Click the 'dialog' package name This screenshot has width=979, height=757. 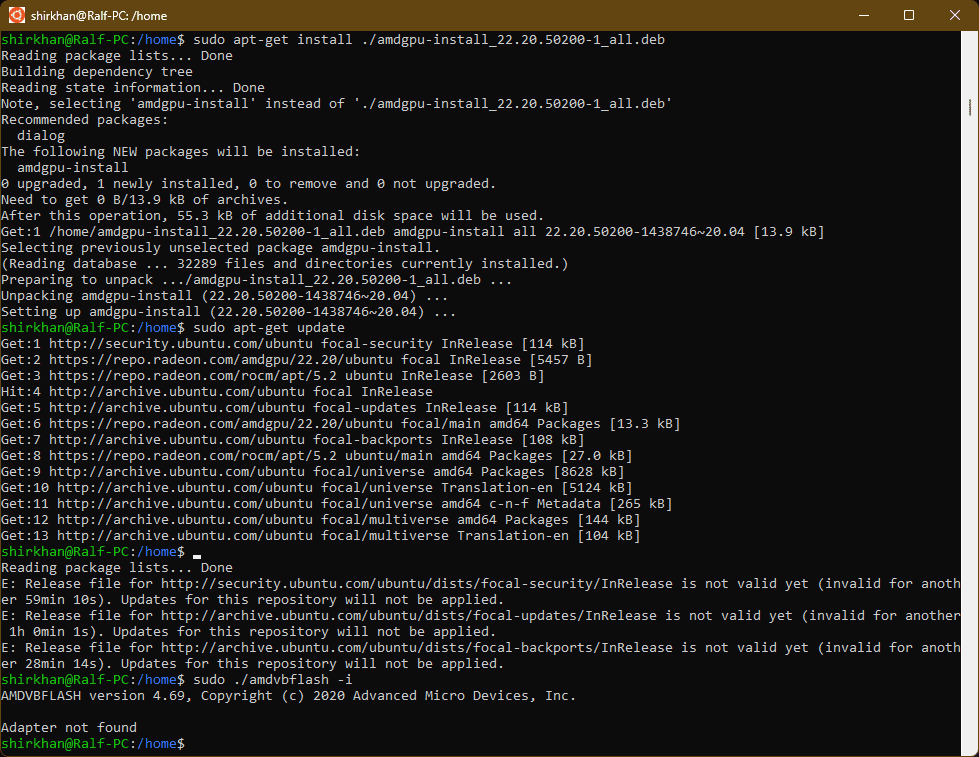click(41, 136)
